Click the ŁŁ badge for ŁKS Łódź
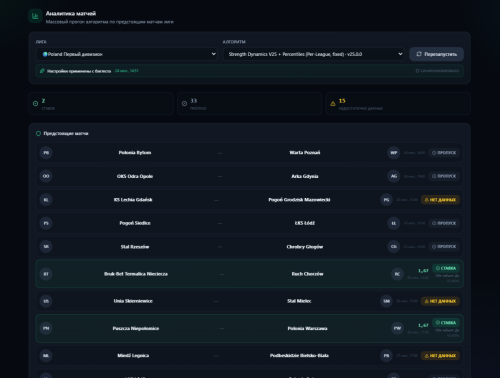The image size is (500, 378). tap(394, 223)
